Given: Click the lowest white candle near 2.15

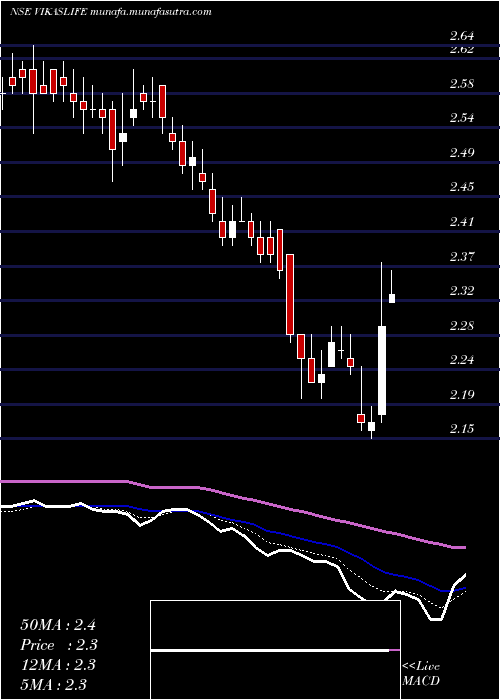Looking at the screenshot, I should [371, 426].
